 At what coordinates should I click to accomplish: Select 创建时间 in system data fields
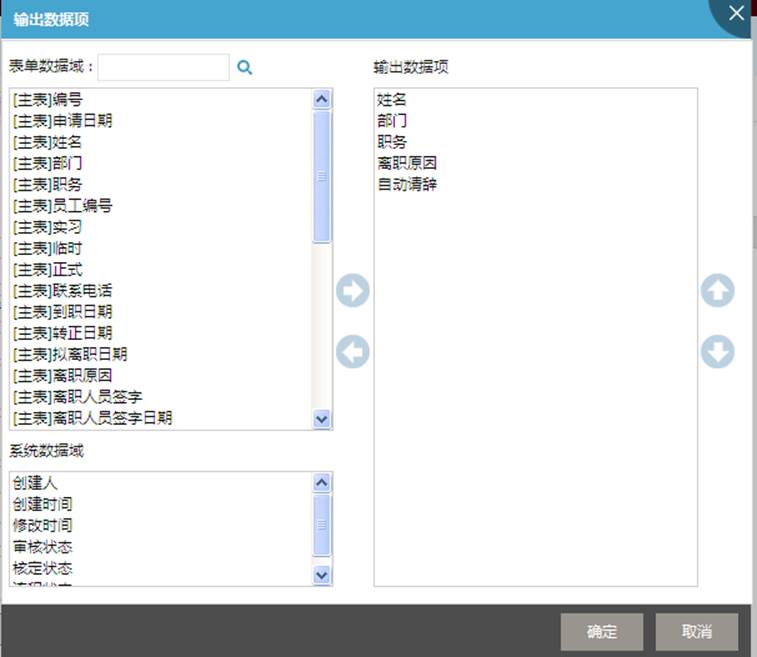pyautogui.click(x=42, y=504)
